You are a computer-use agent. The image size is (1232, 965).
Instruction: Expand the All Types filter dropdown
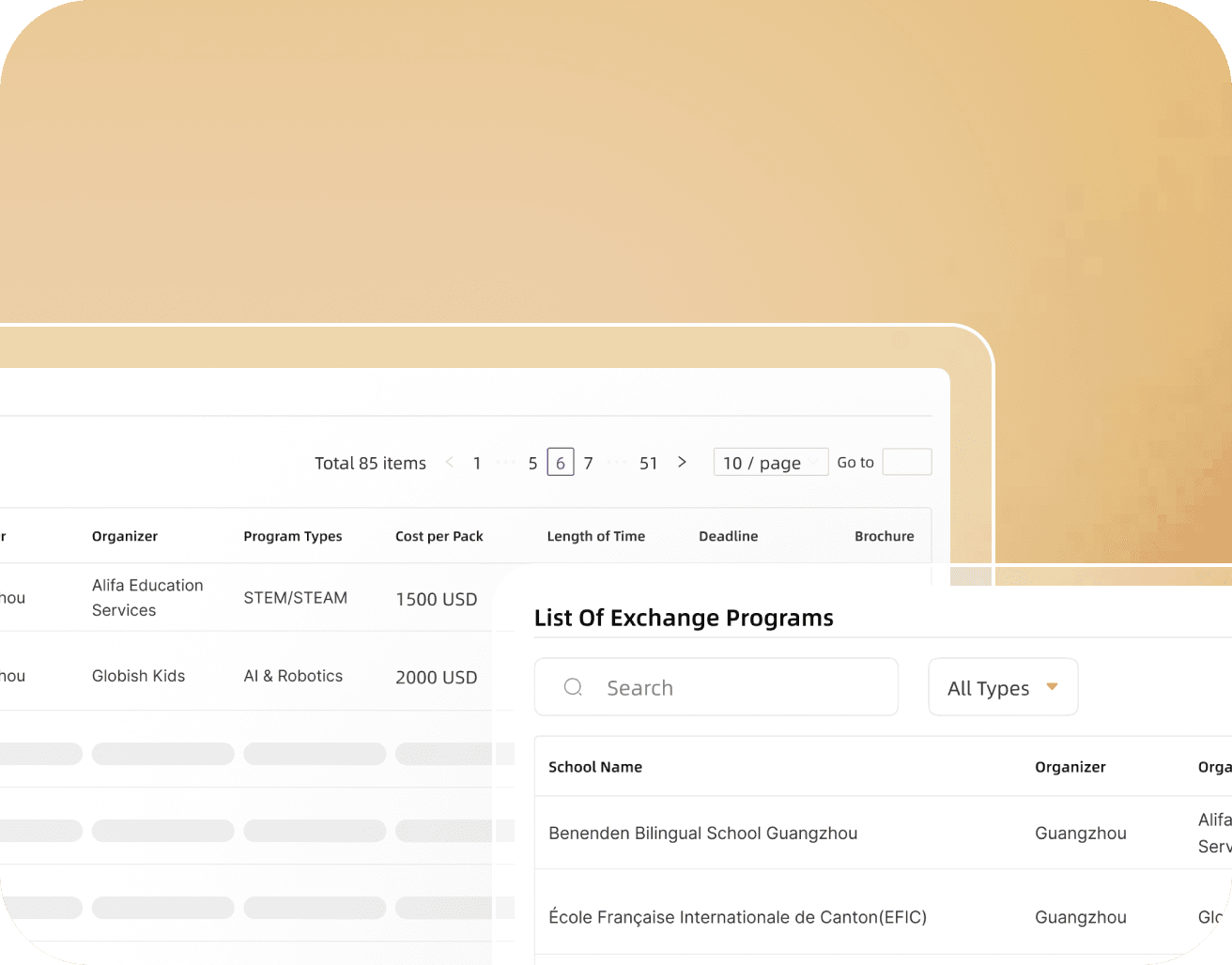(1003, 687)
